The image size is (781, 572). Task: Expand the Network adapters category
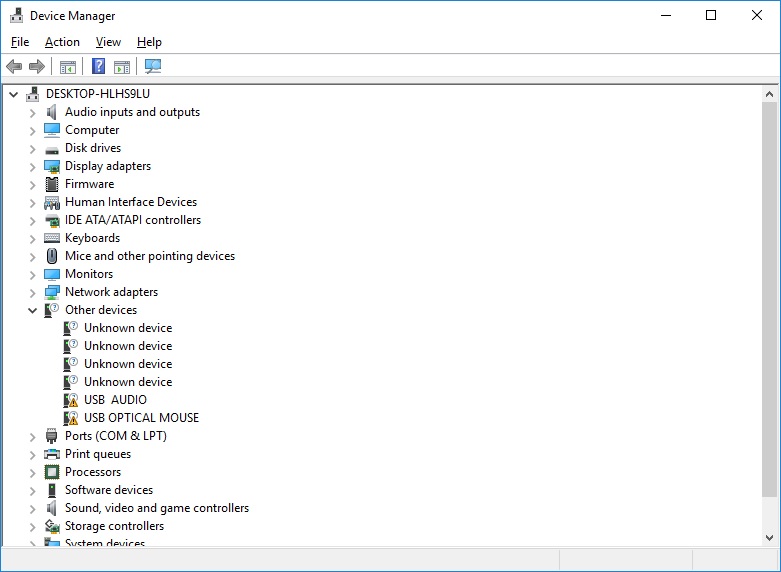32,293
